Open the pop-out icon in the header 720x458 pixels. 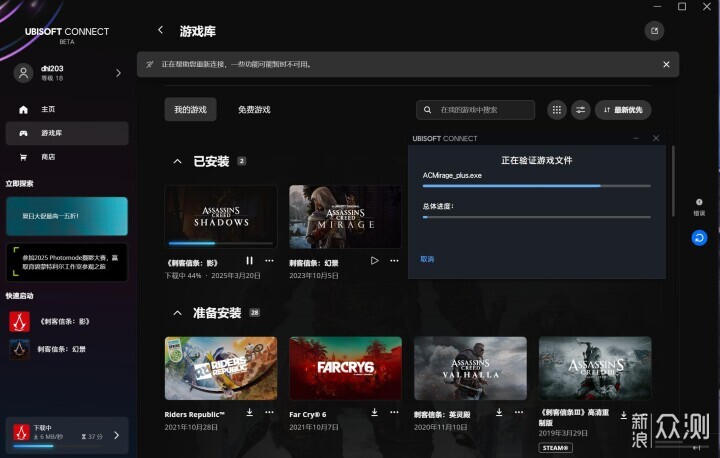(x=654, y=31)
